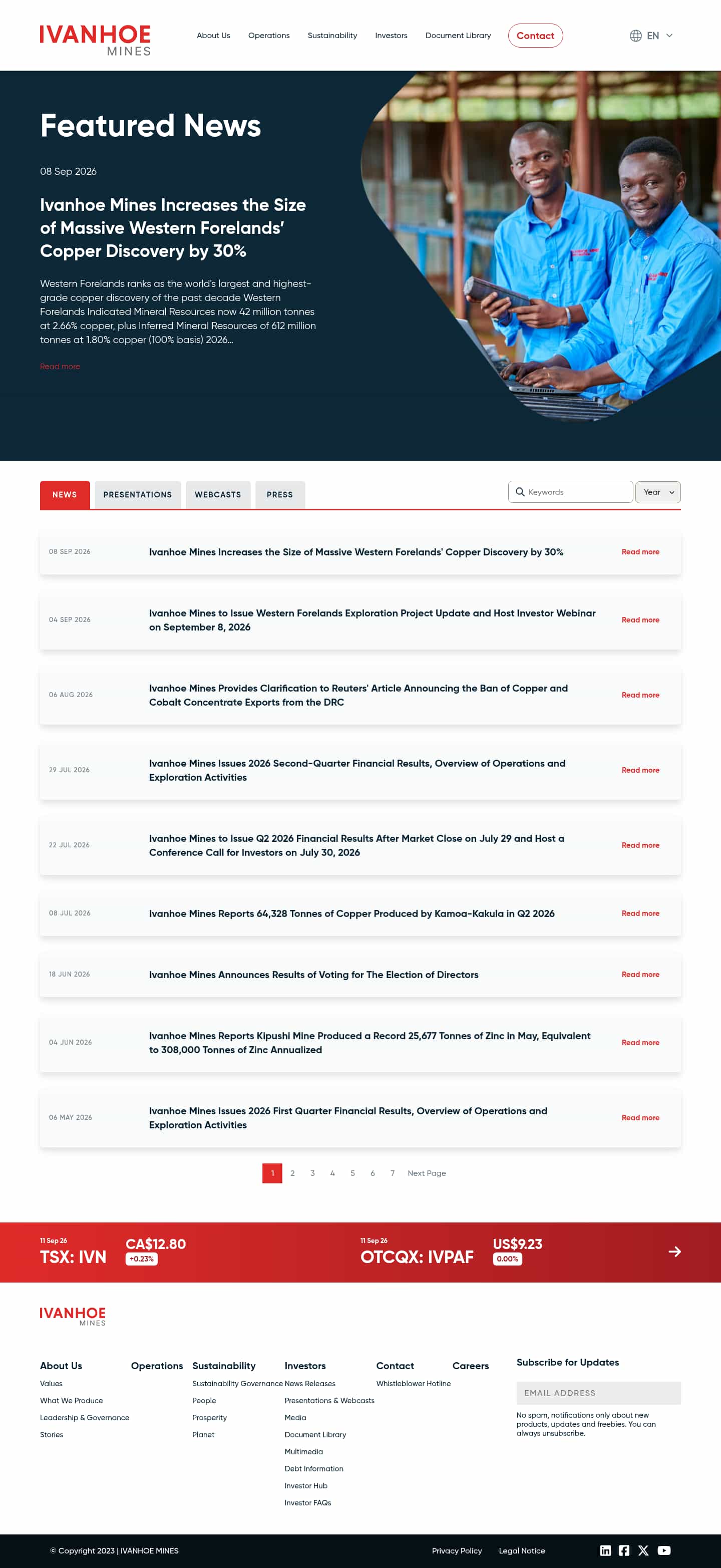Open News Releases in the footer
The image size is (721, 1568).
pos(310,1384)
